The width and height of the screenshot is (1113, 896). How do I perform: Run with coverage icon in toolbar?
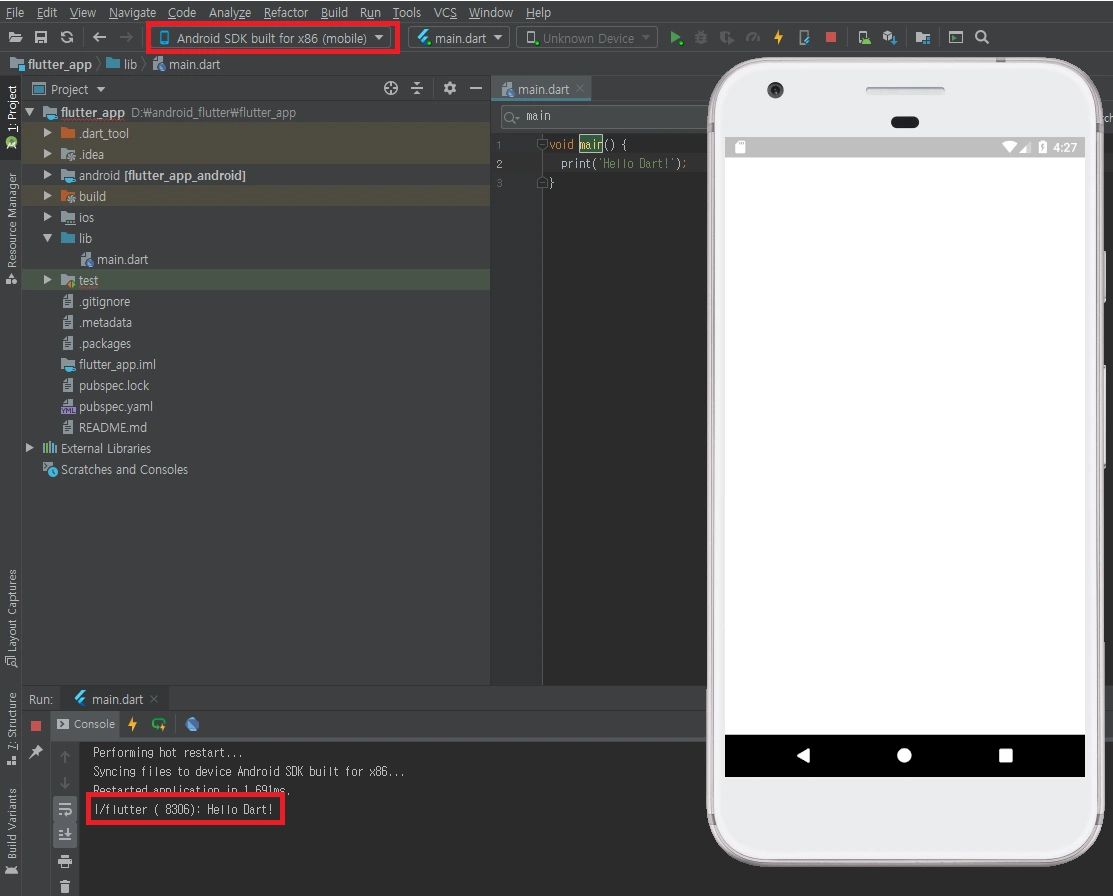[x=726, y=38]
